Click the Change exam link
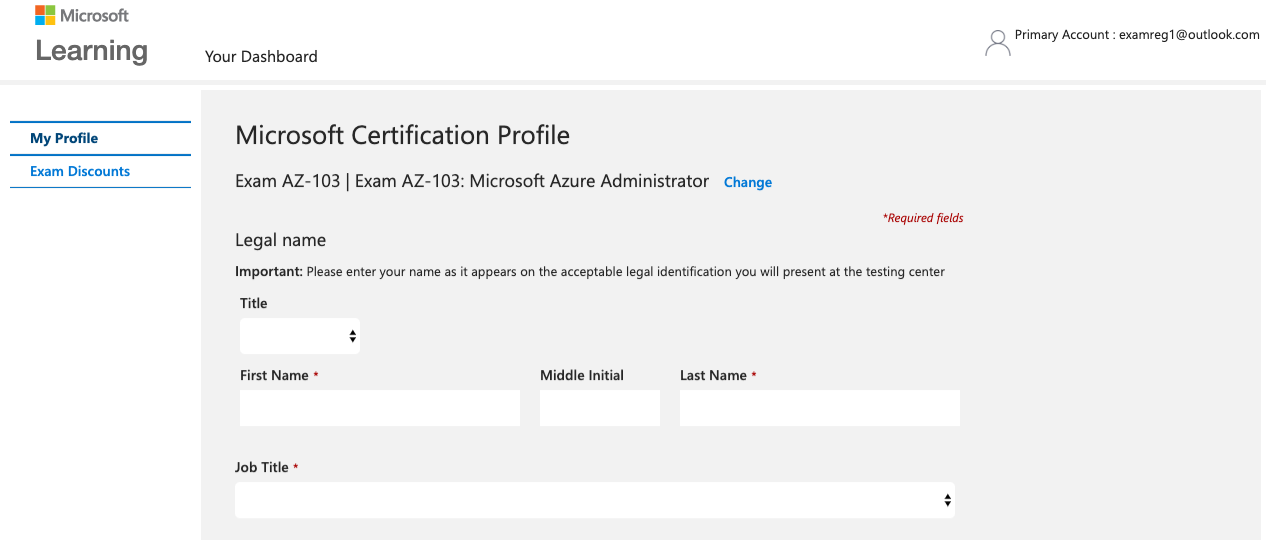 [x=748, y=182]
